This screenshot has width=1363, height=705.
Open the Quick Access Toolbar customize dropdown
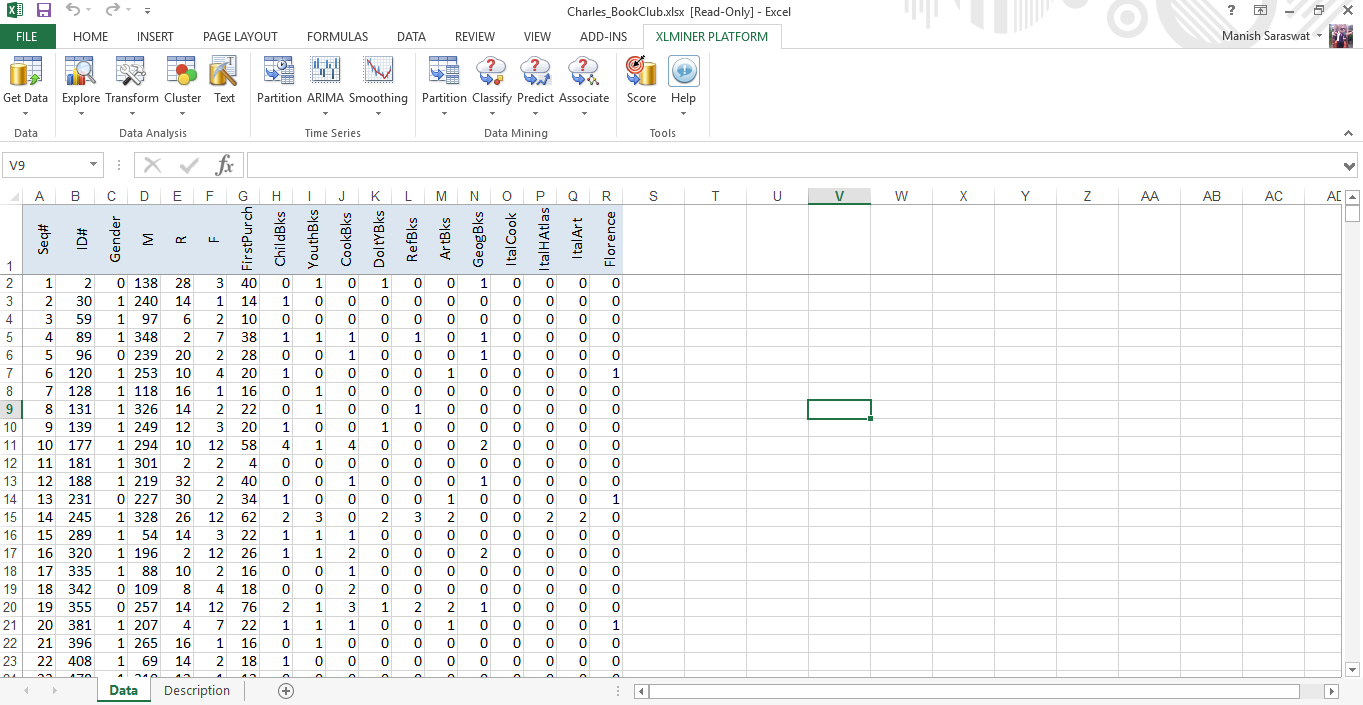point(147,11)
